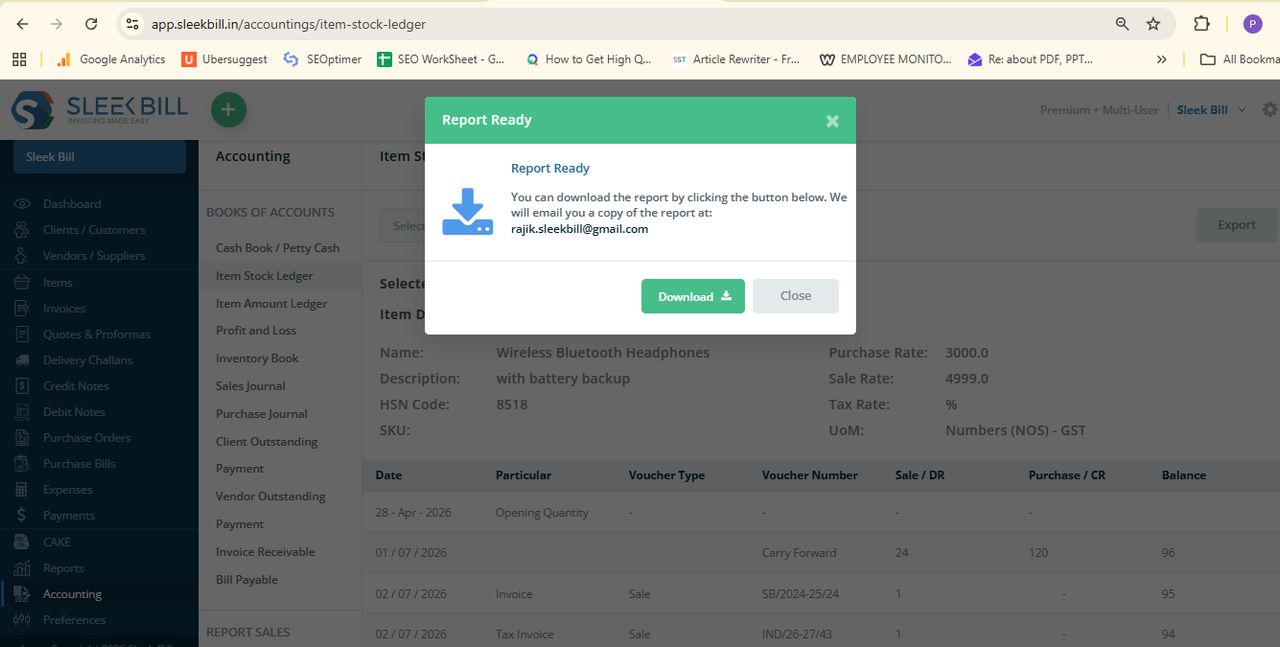Click the Reports chart icon
The height and width of the screenshot is (647, 1280).
22,568
